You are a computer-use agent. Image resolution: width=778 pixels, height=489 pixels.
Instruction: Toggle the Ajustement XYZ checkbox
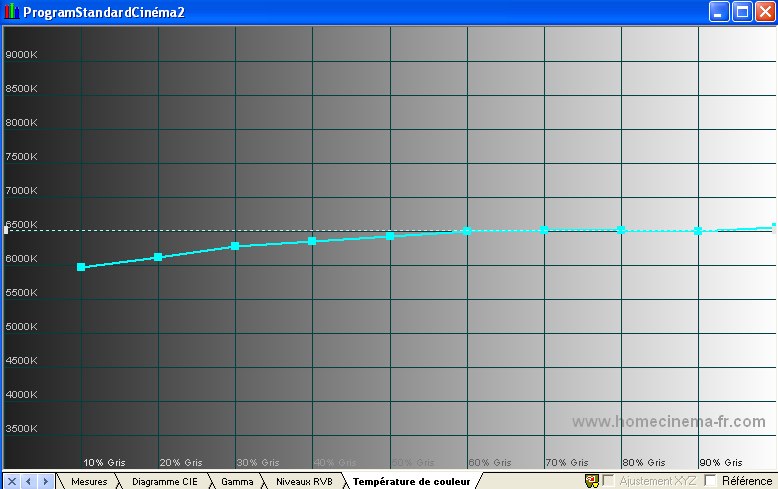pos(608,481)
